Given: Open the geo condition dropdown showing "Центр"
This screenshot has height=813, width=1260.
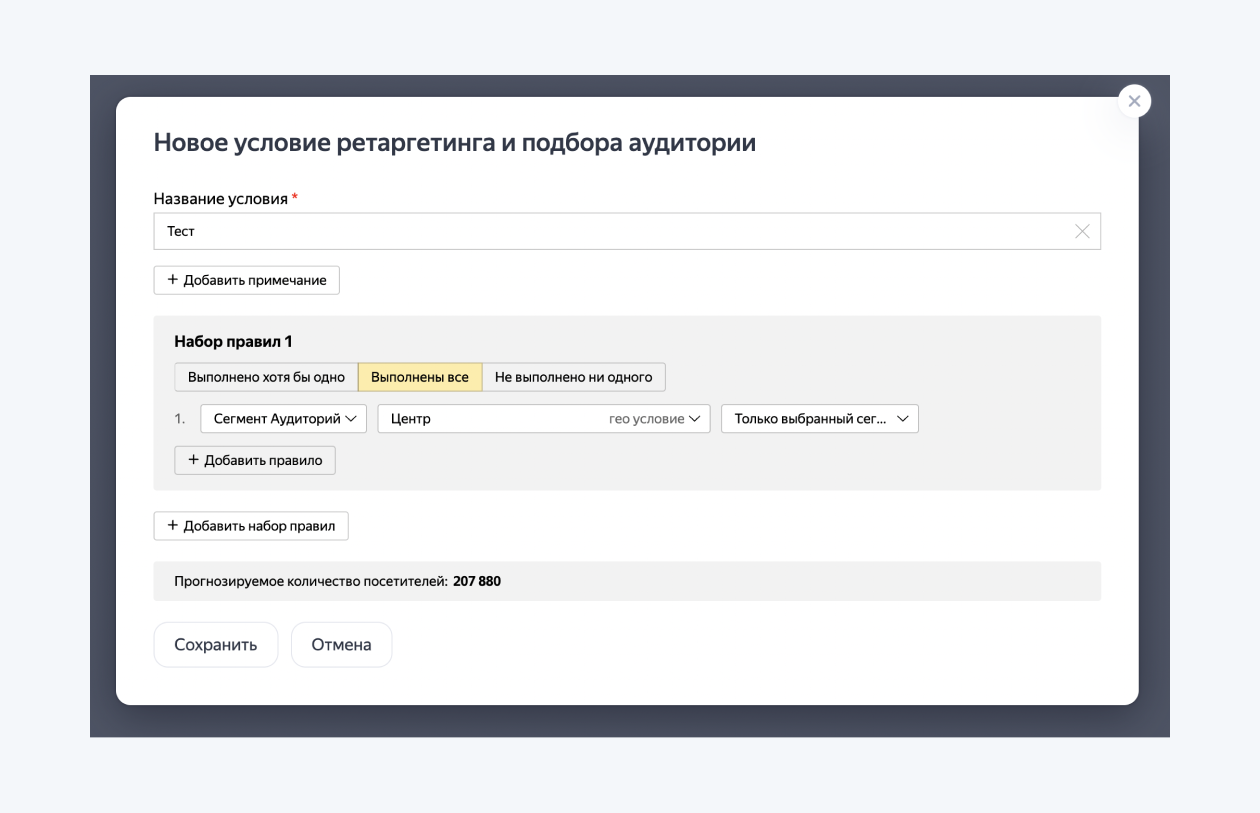Looking at the screenshot, I should click(x=543, y=418).
